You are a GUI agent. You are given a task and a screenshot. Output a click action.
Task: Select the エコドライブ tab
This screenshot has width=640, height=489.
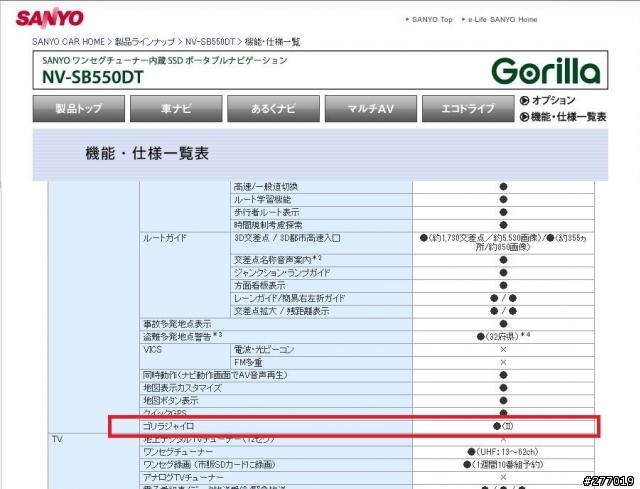click(468, 109)
